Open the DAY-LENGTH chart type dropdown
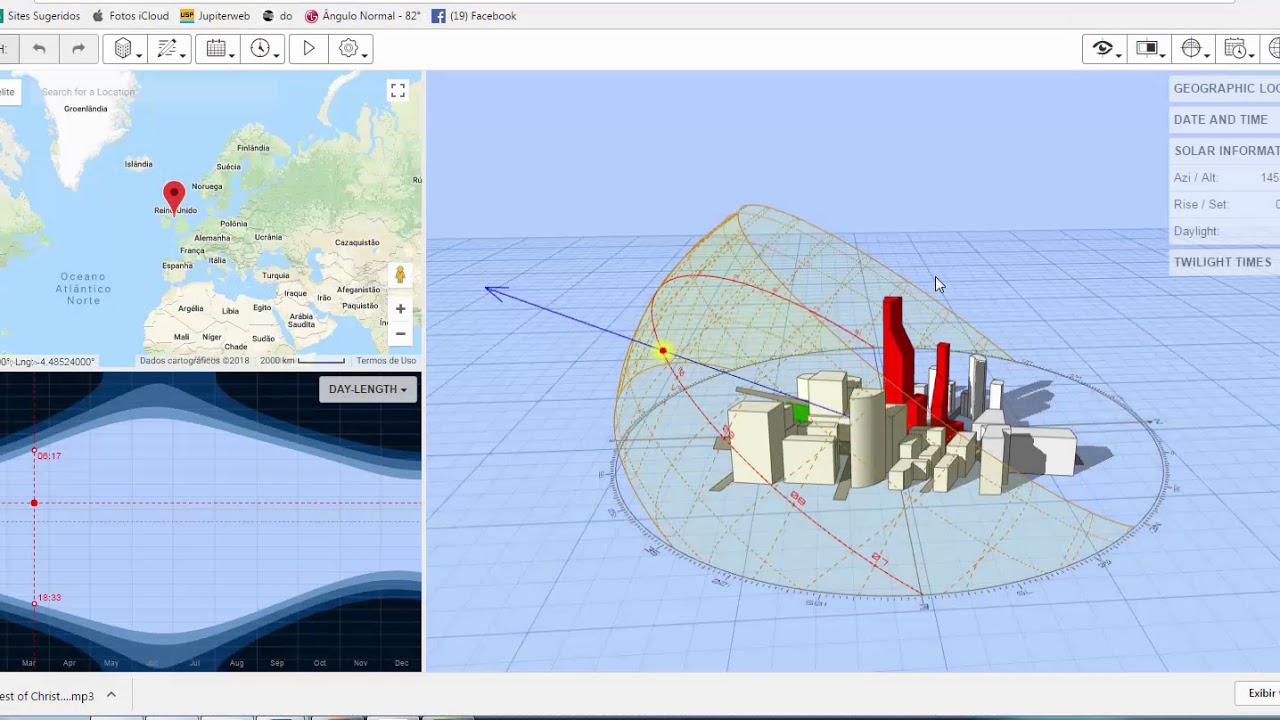 (368, 389)
